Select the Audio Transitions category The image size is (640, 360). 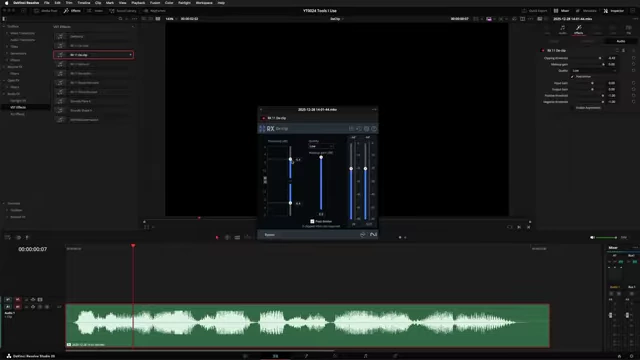pos(22,40)
